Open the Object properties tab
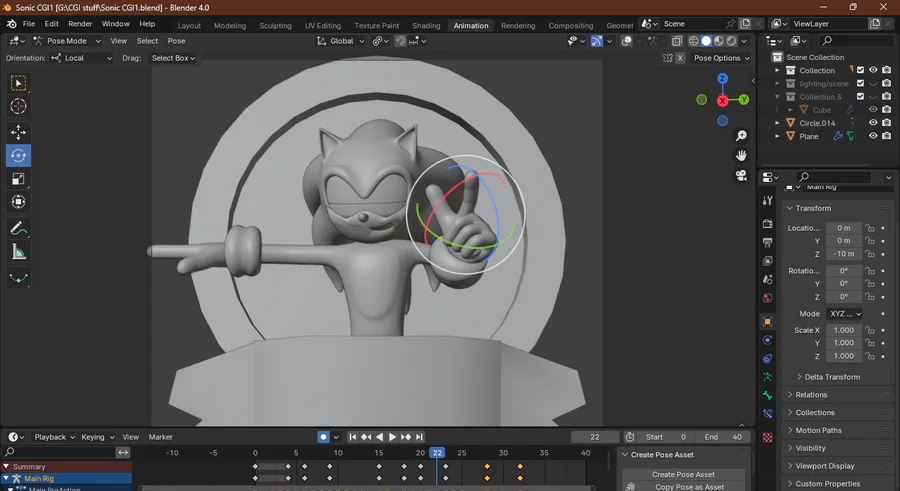 tap(767, 321)
